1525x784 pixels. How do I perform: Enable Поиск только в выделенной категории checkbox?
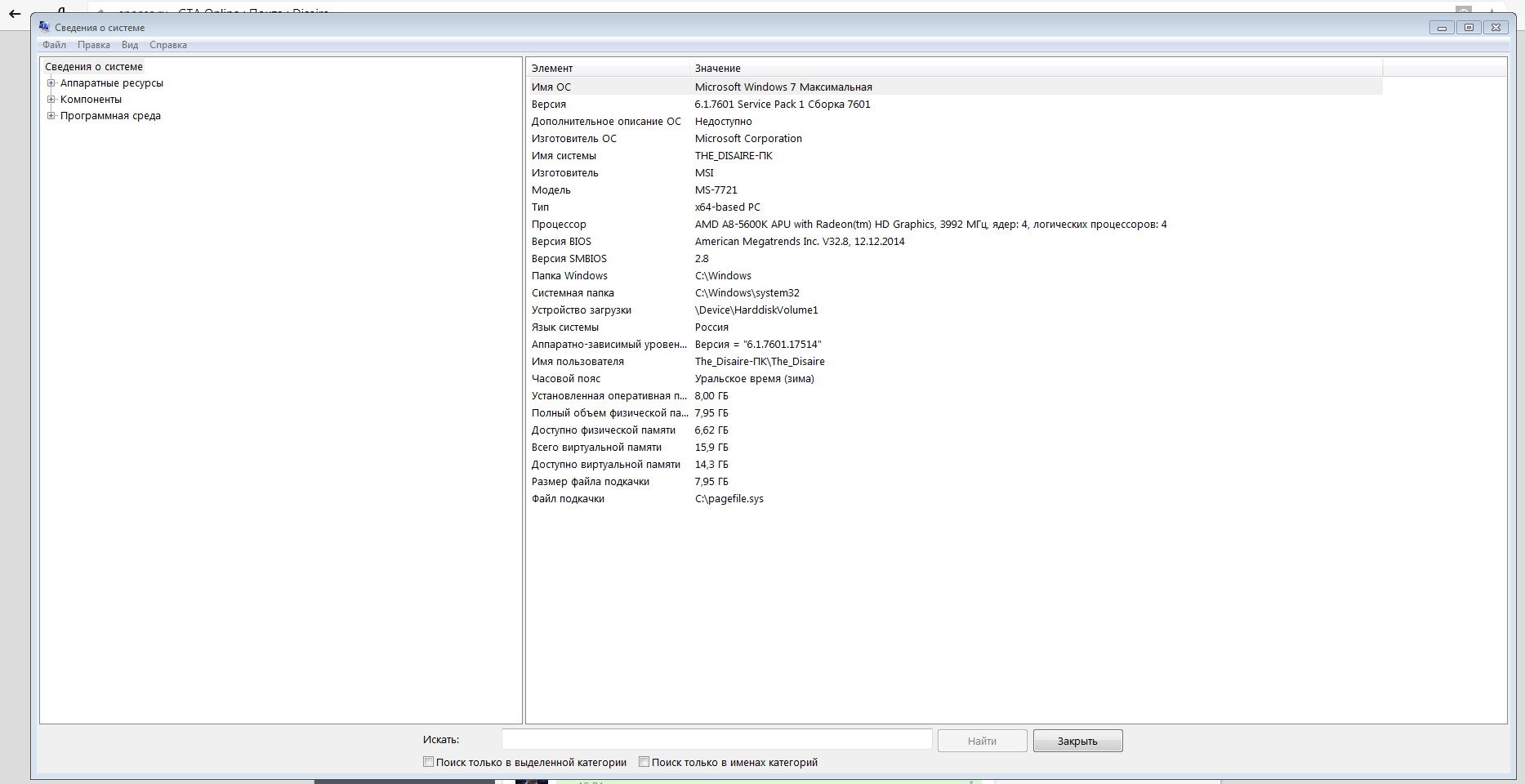428,762
